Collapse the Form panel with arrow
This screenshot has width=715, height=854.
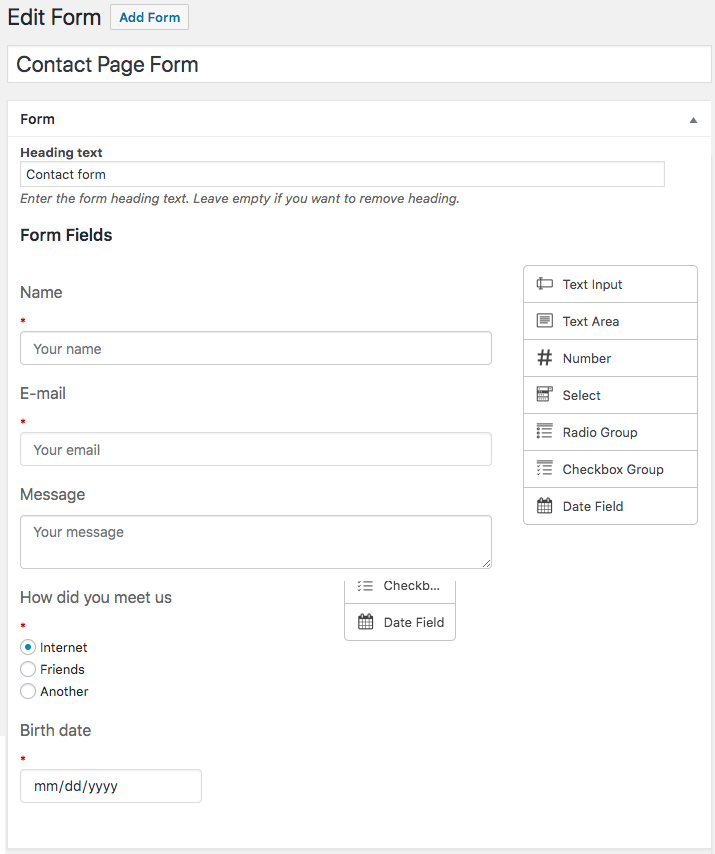pos(693,120)
